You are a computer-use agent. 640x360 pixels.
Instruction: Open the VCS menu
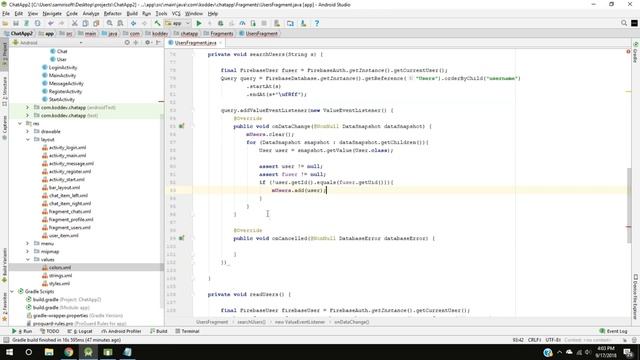176,13
